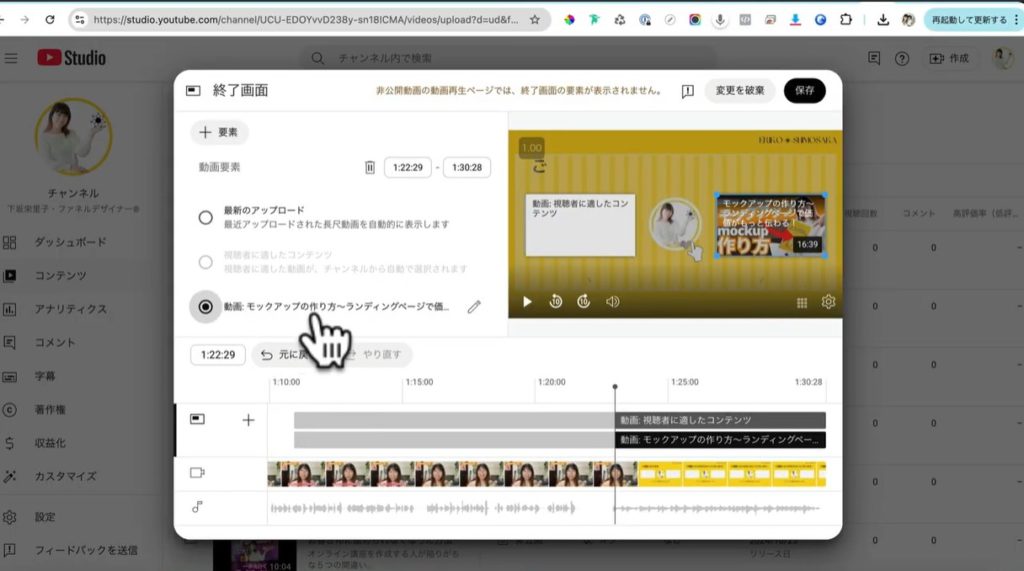Click the plus icon in timeline track

[x=249, y=420]
